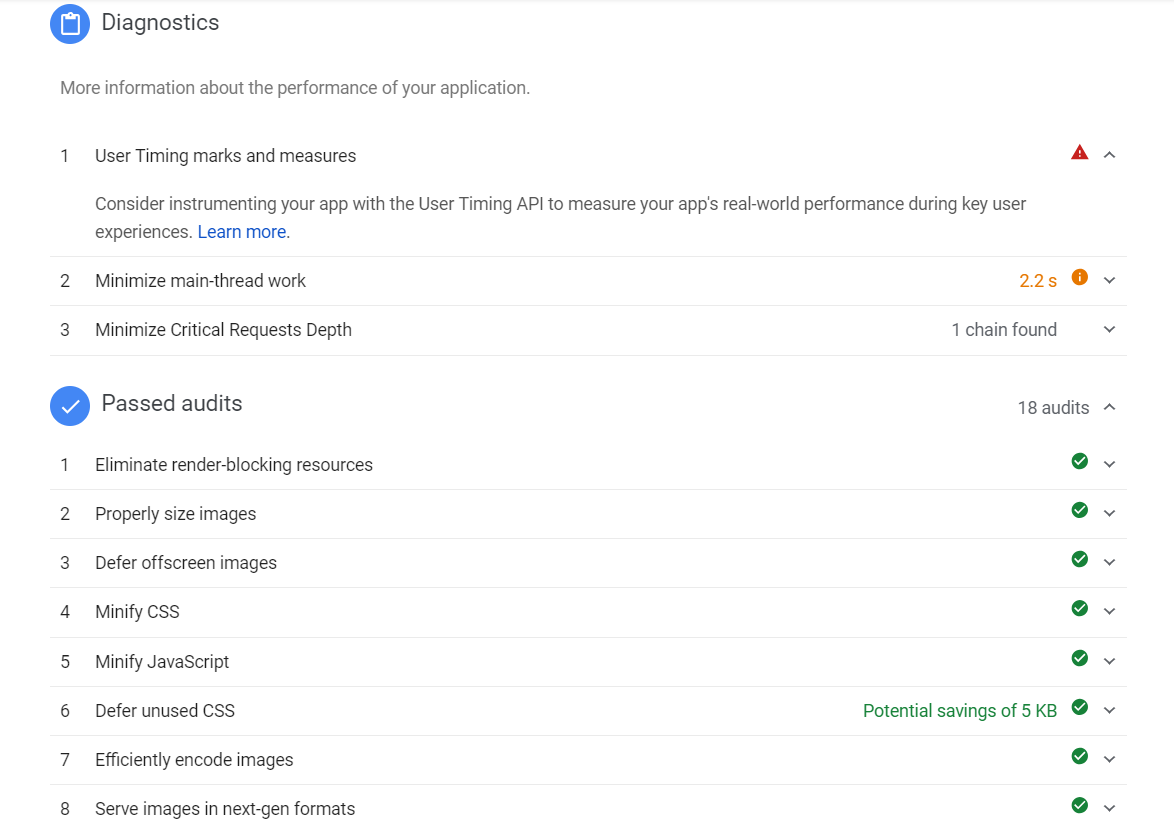Click the Passed audits checkmark icon
Image resolution: width=1174 pixels, height=829 pixels.
tap(70, 406)
